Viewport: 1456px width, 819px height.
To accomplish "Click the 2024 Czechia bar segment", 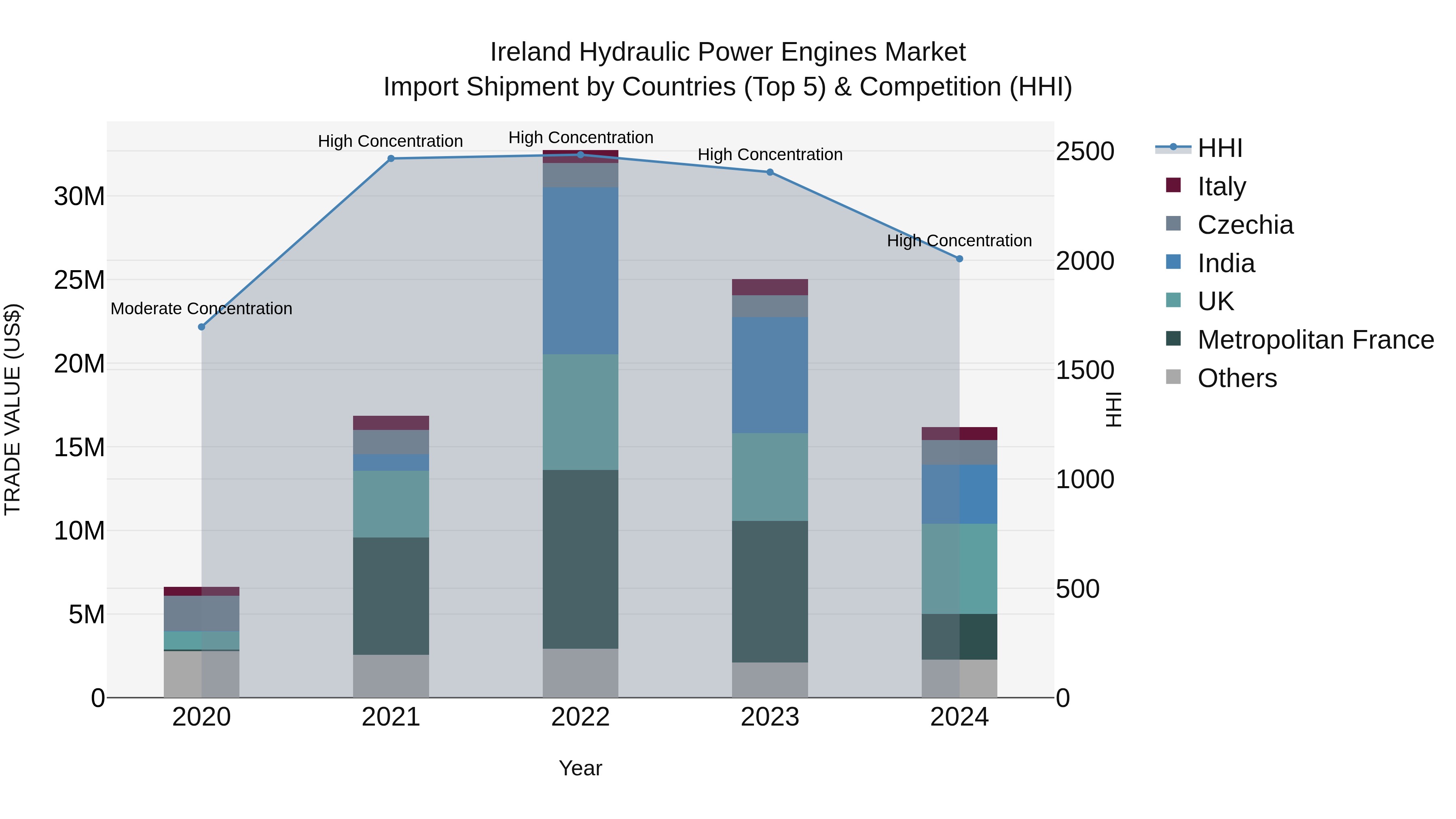I will [x=959, y=453].
